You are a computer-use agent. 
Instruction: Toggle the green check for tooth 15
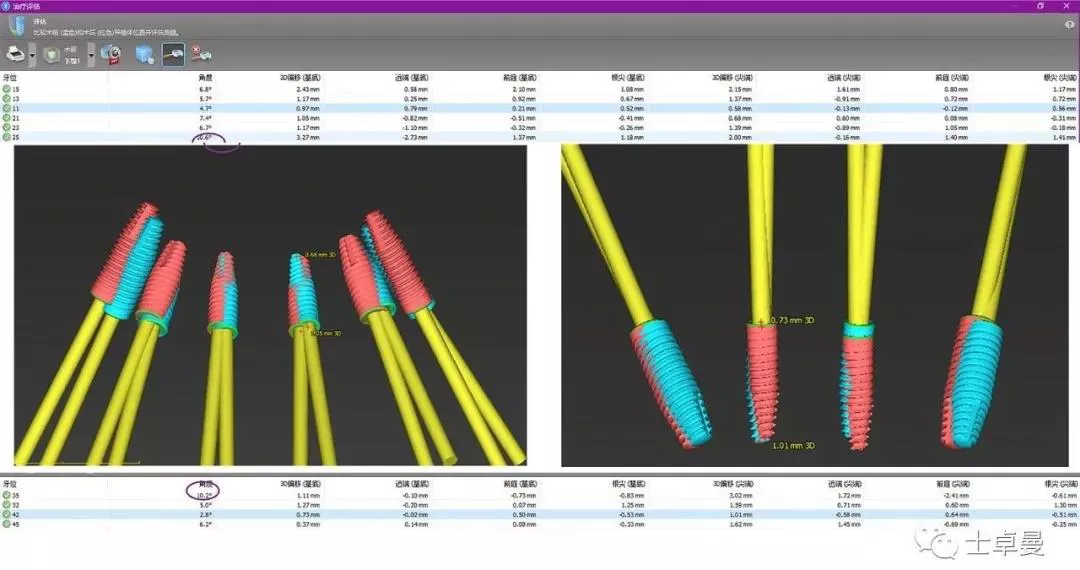click(x=6, y=89)
